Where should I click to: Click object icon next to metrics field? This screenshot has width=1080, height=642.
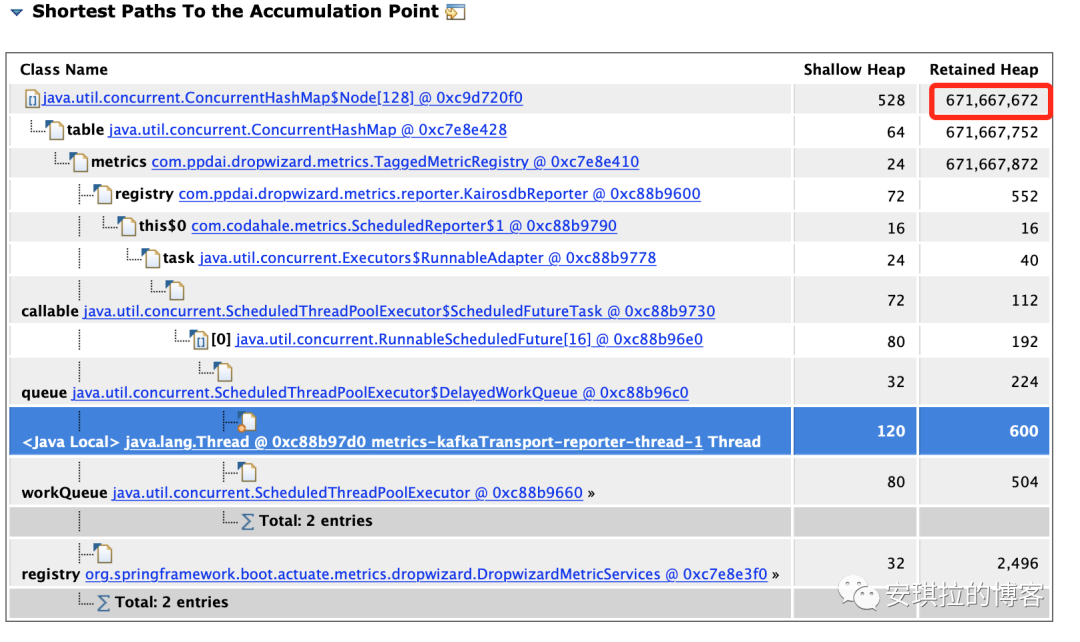(x=80, y=162)
